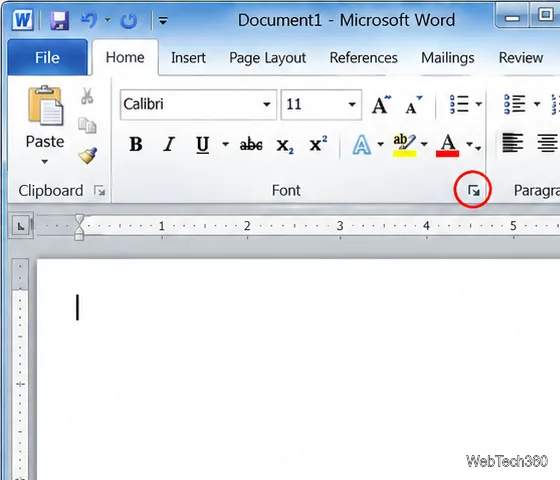The image size is (560, 480).
Task: Open the File tab
Action: coord(47,58)
